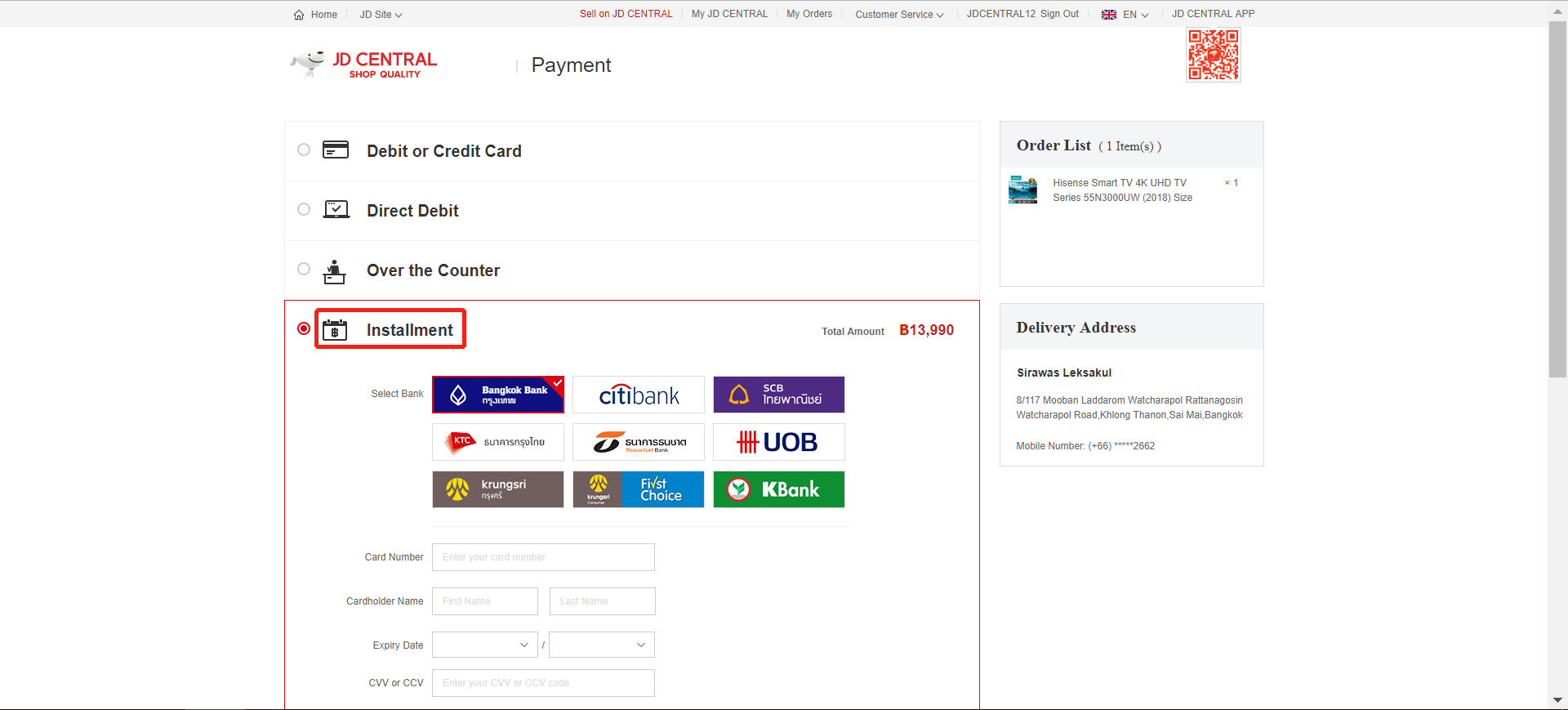Screen dimensions: 1568x710
Task: Open My Orders
Action: (x=809, y=14)
